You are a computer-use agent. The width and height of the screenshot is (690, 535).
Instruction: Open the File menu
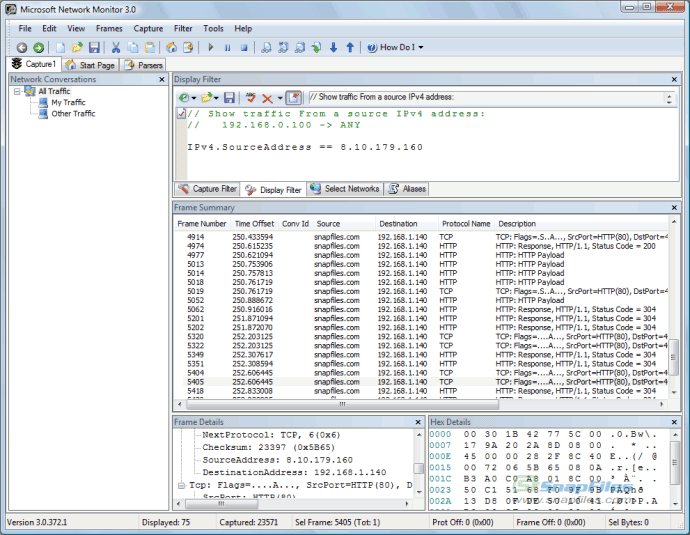[x=25, y=29]
